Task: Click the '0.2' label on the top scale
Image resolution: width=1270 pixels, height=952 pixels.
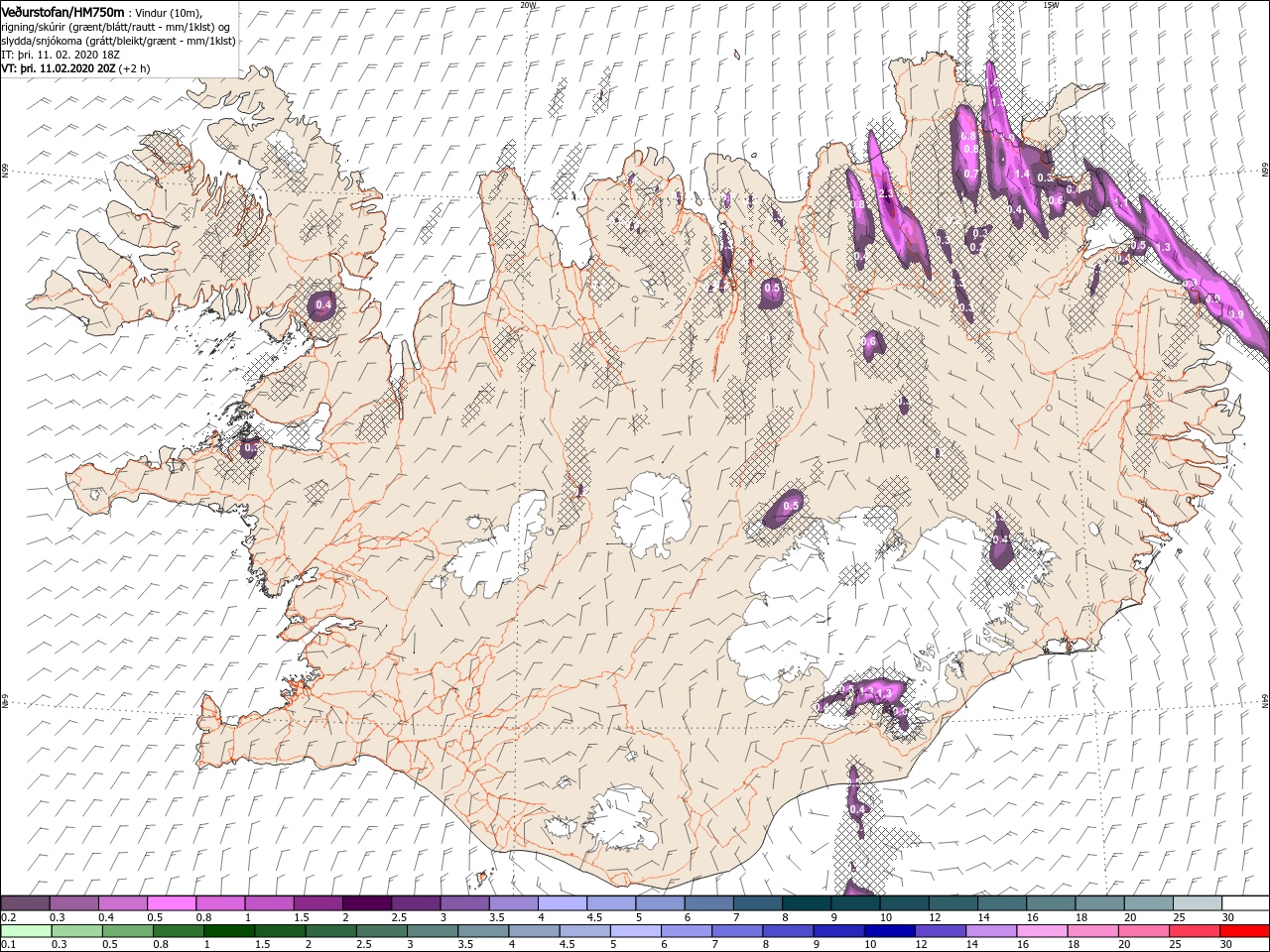Action: point(7,917)
